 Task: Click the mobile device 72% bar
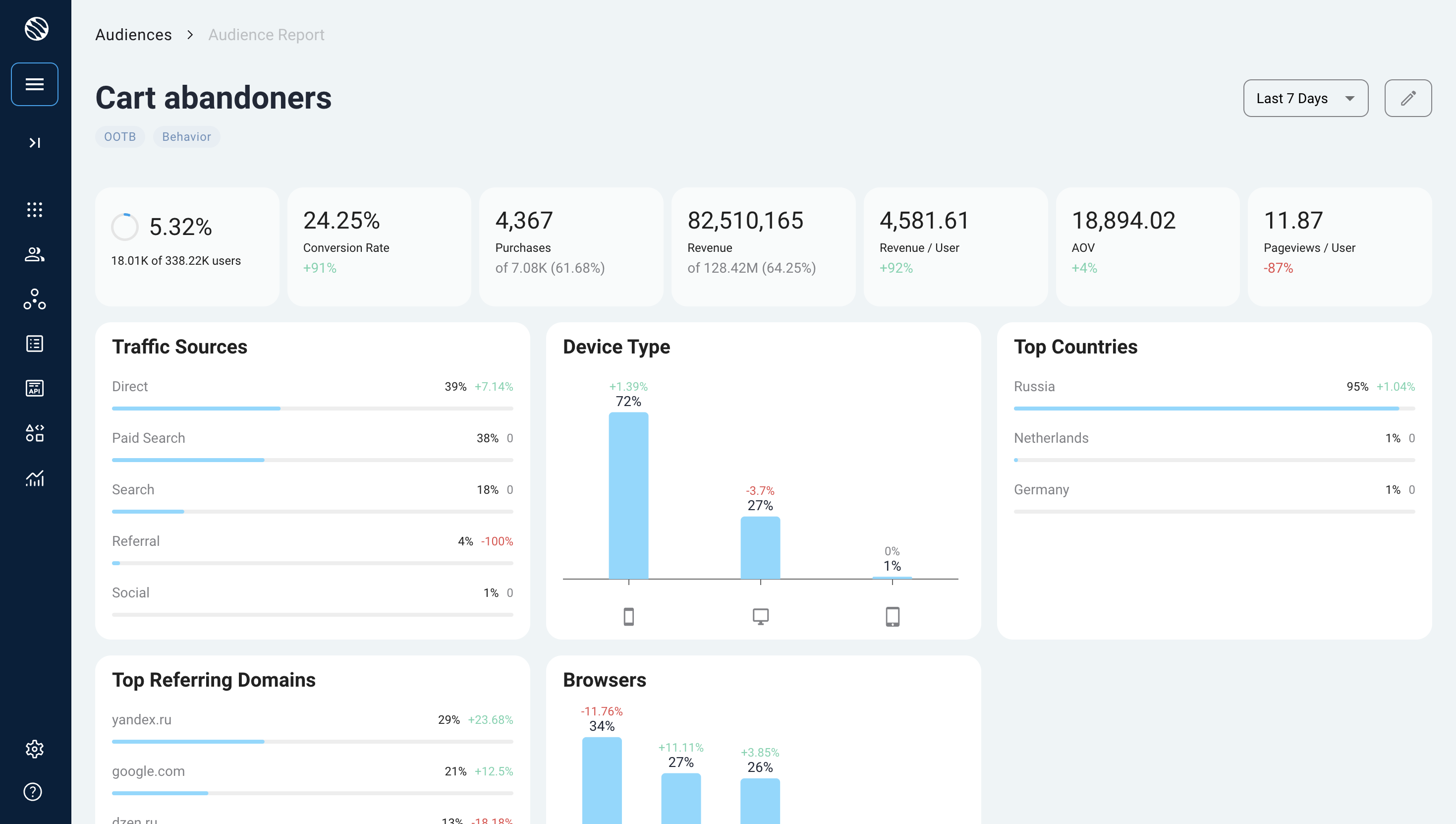(x=628, y=495)
